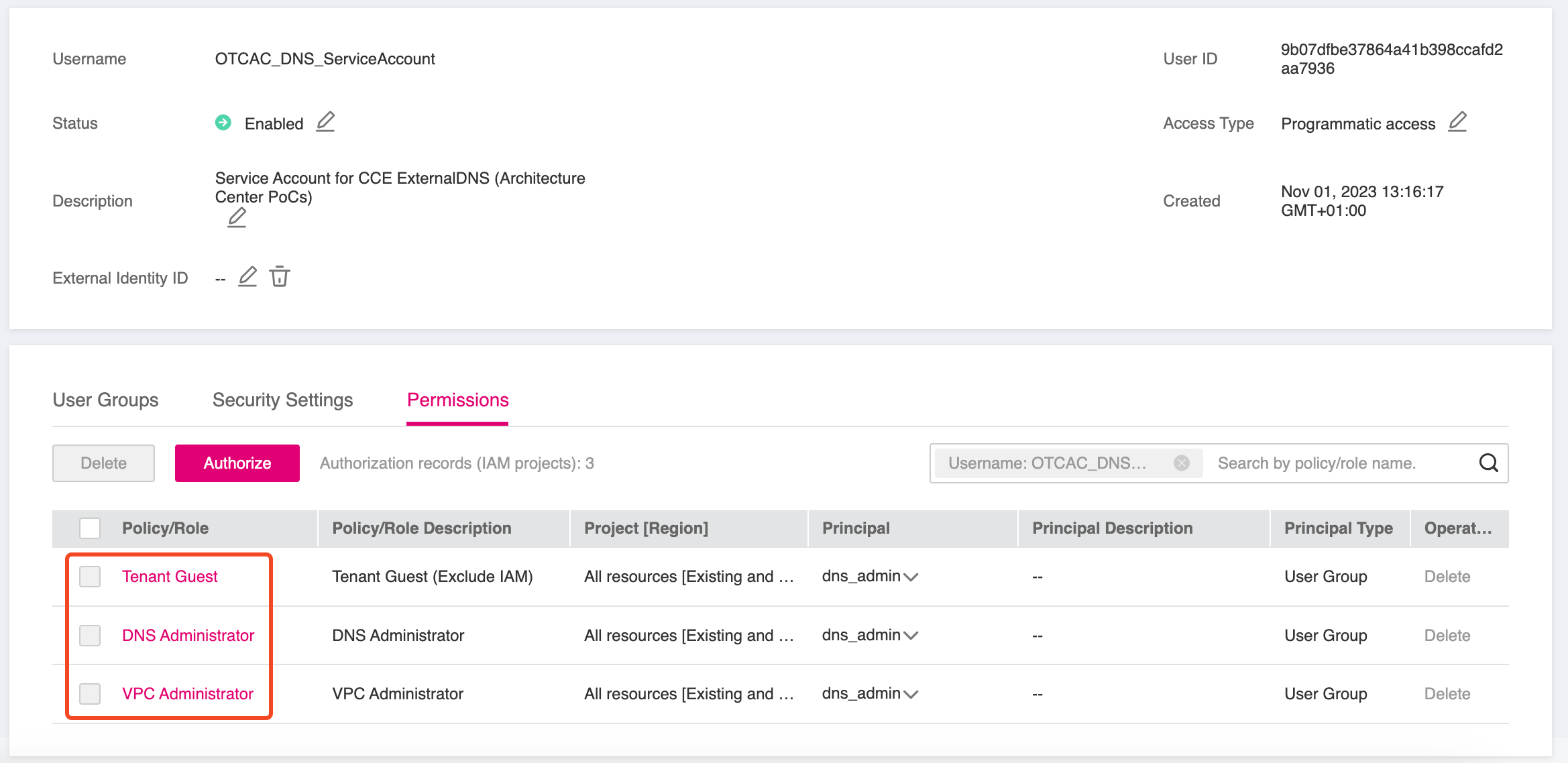Edit External Identity ID pencil icon
The image size is (1568, 763).
click(x=247, y=276)
